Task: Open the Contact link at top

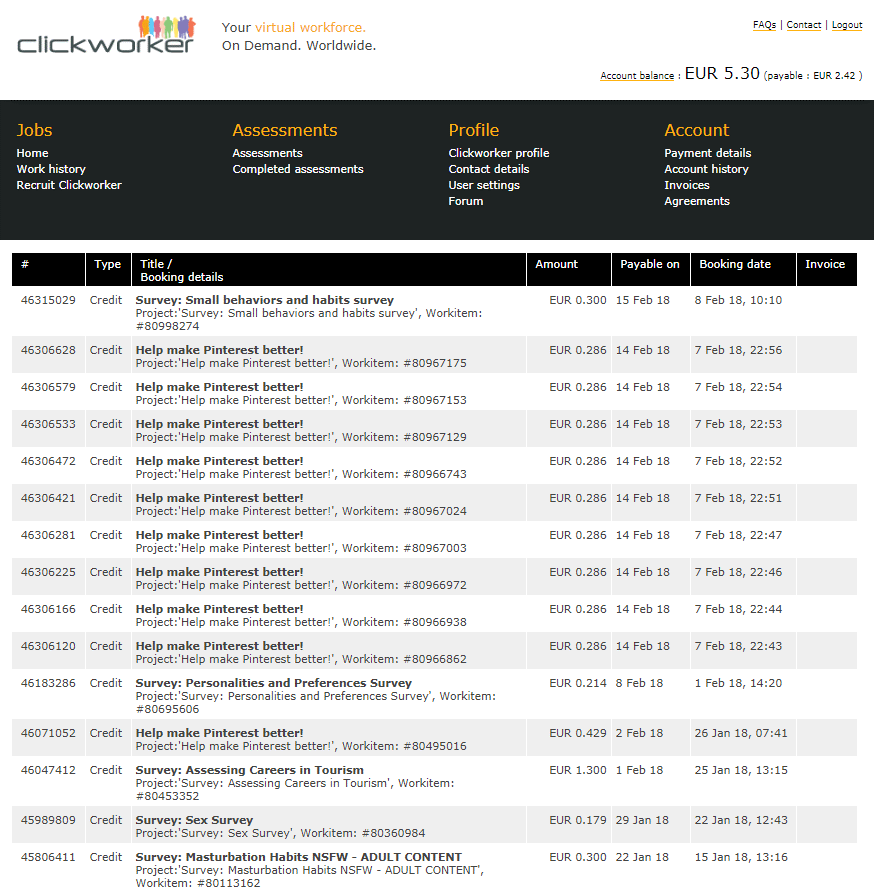Action: [x=803, y=25]
